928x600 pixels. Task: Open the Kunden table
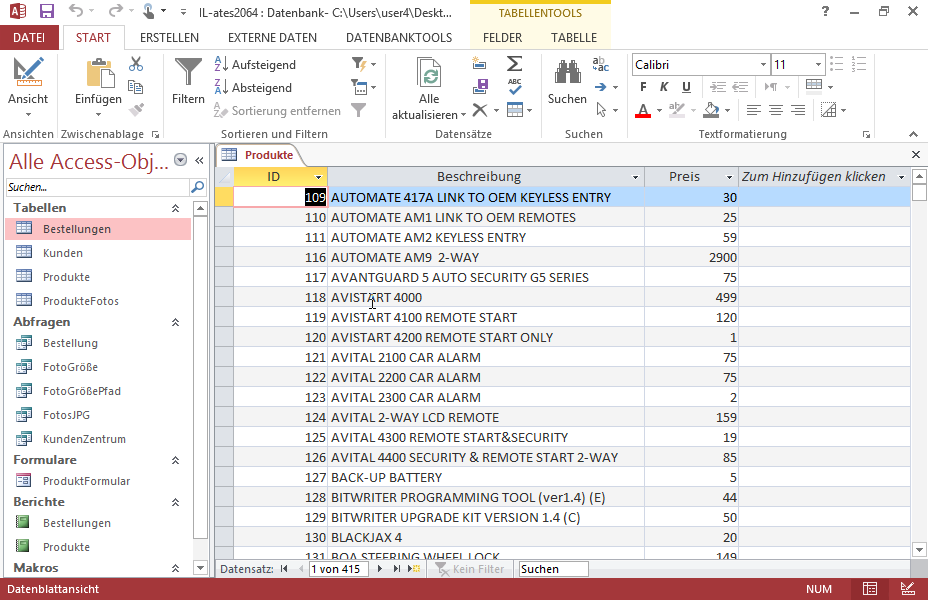pos(98,253)
